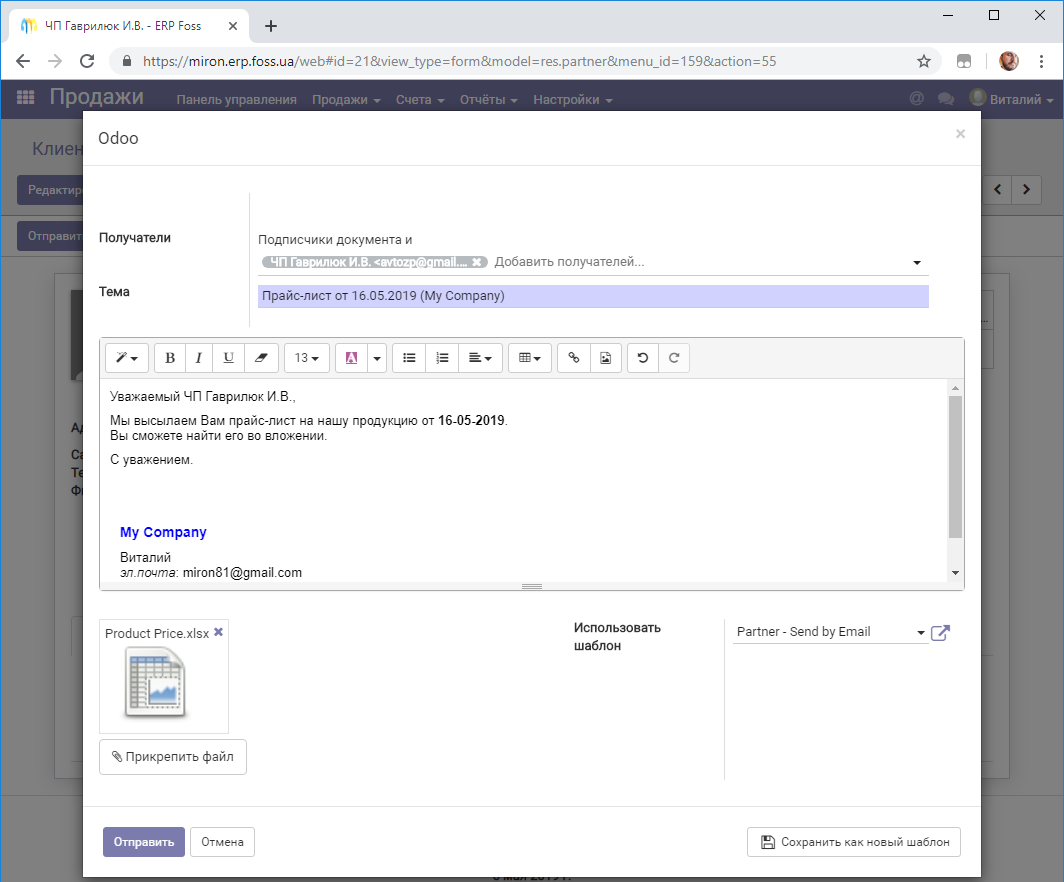Open the Продажи dropdown menu

pos(346,100)
